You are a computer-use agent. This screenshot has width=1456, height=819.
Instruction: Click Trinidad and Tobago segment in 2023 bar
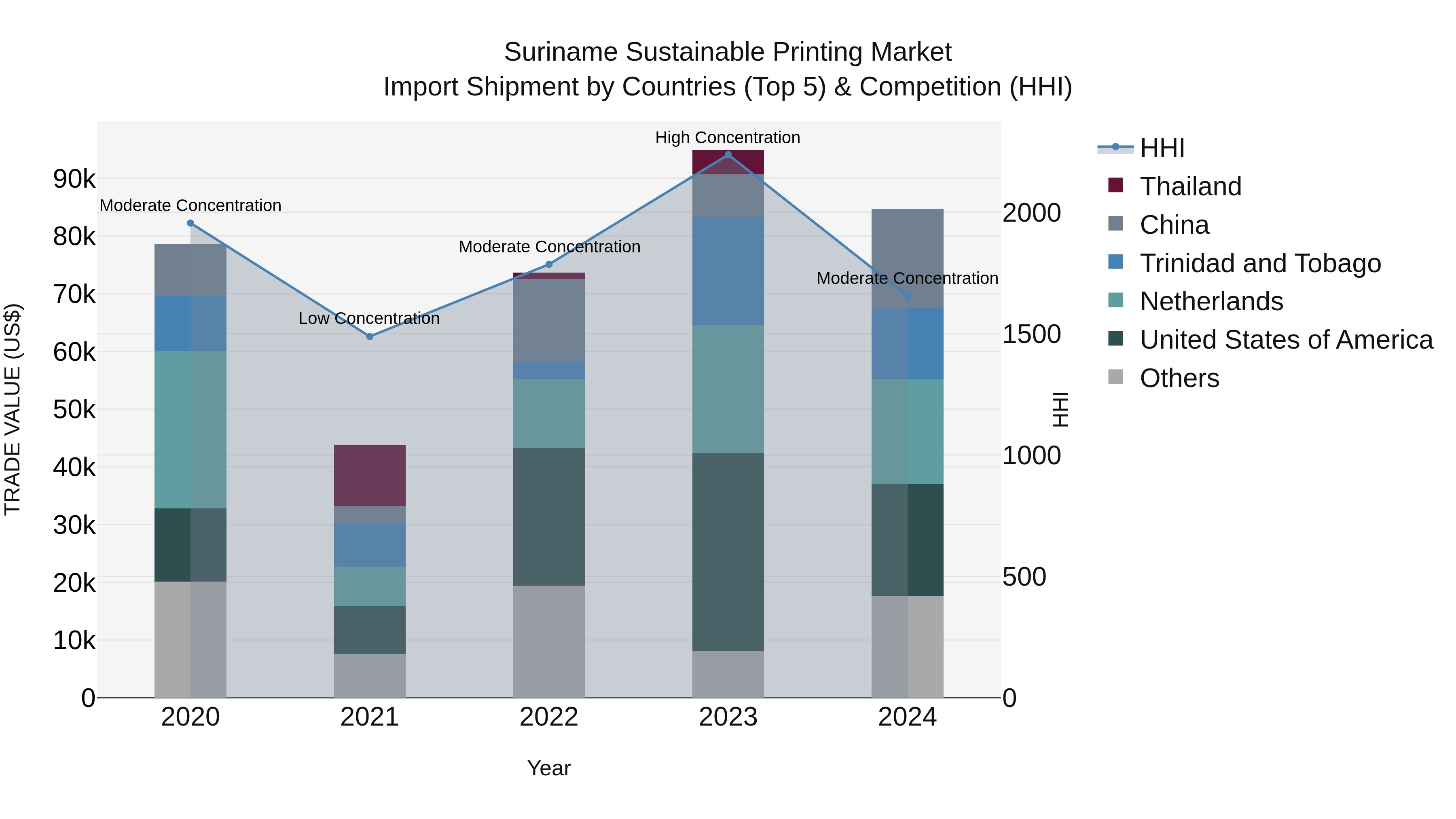(728, 271)
